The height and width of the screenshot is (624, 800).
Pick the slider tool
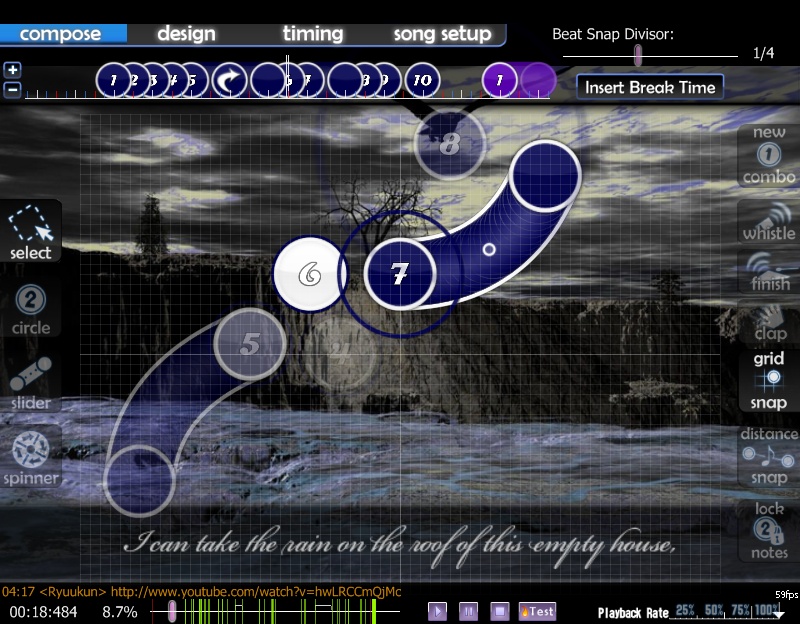point(31,383)
